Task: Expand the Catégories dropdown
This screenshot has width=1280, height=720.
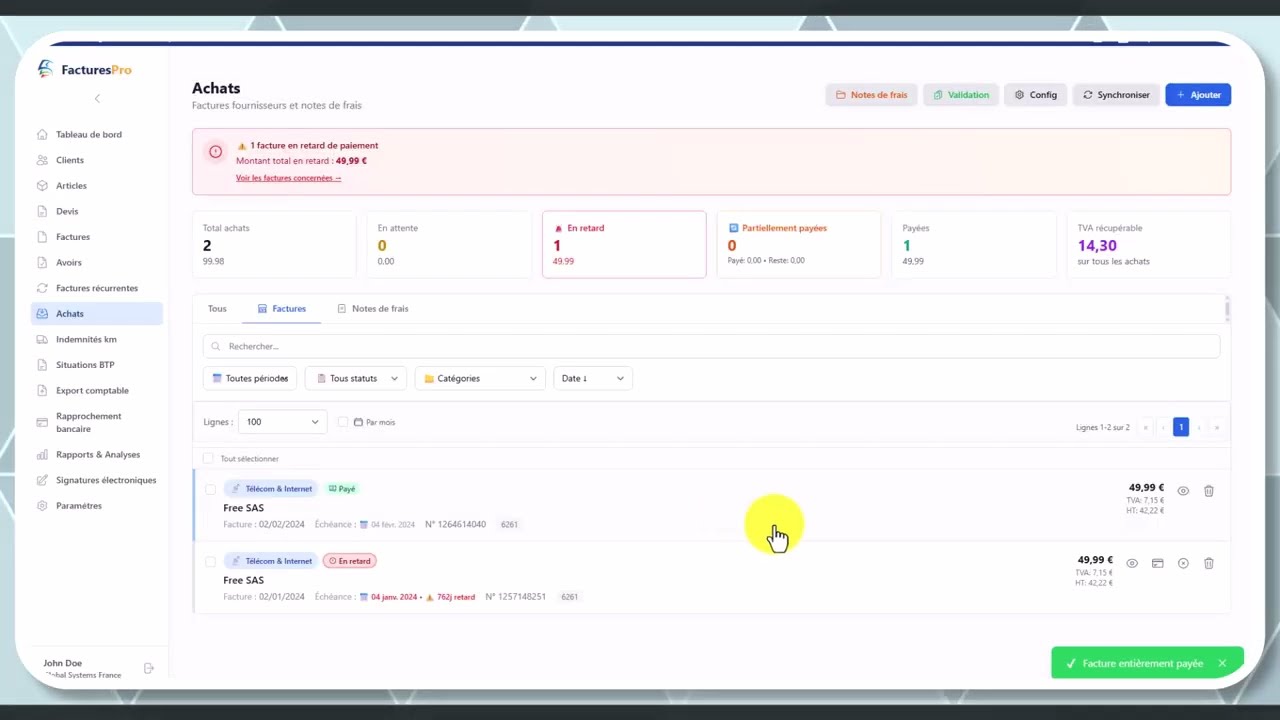Action: point(480,378)
